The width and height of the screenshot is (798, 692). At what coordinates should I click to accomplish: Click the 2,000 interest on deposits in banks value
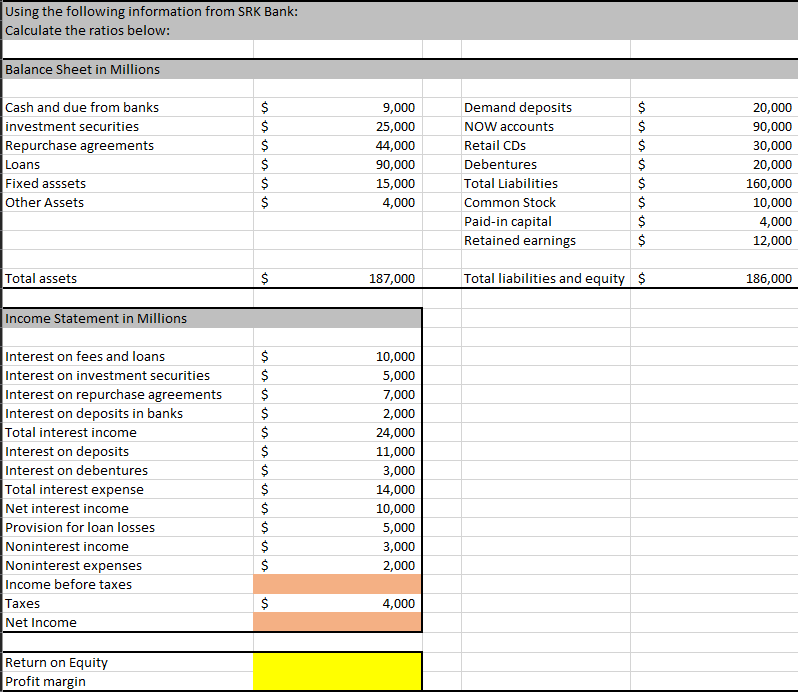pos(338,413)
